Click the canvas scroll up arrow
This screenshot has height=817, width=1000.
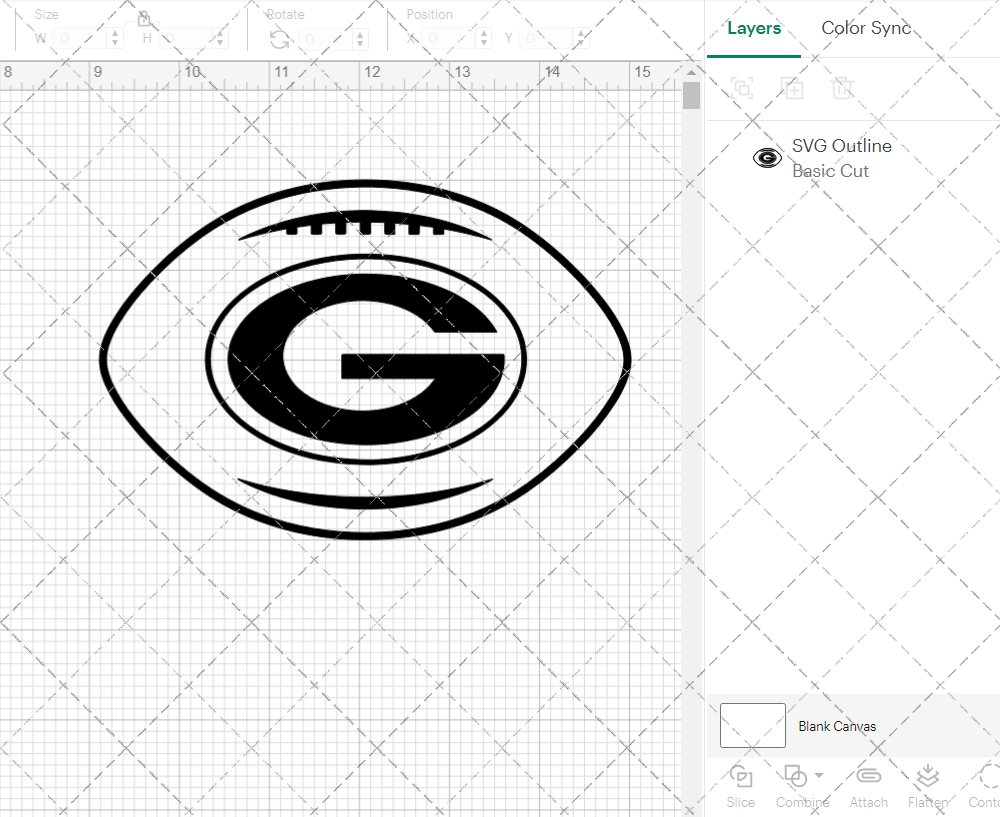(x=691, y=72)
